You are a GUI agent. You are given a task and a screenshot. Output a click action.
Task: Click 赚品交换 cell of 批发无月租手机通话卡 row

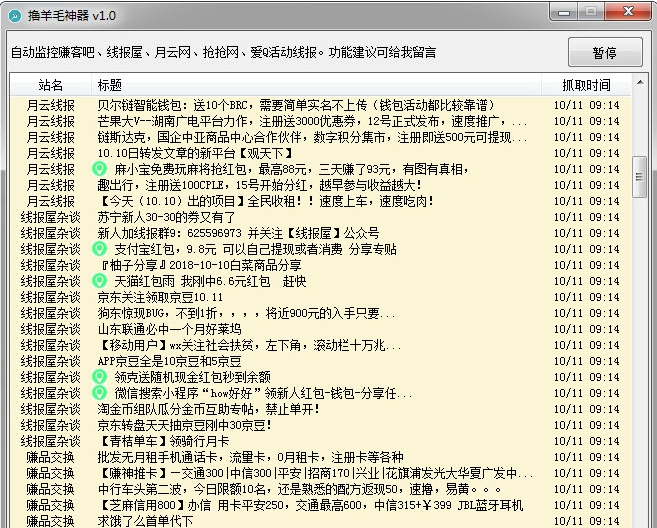pyautogui.click(x=51, y=457)
